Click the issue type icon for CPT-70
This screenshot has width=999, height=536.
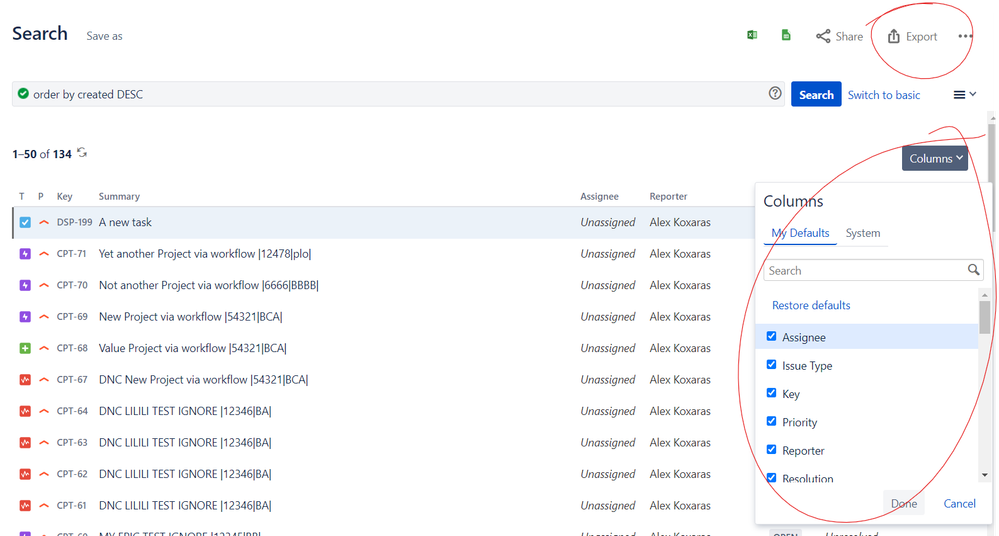25,285
